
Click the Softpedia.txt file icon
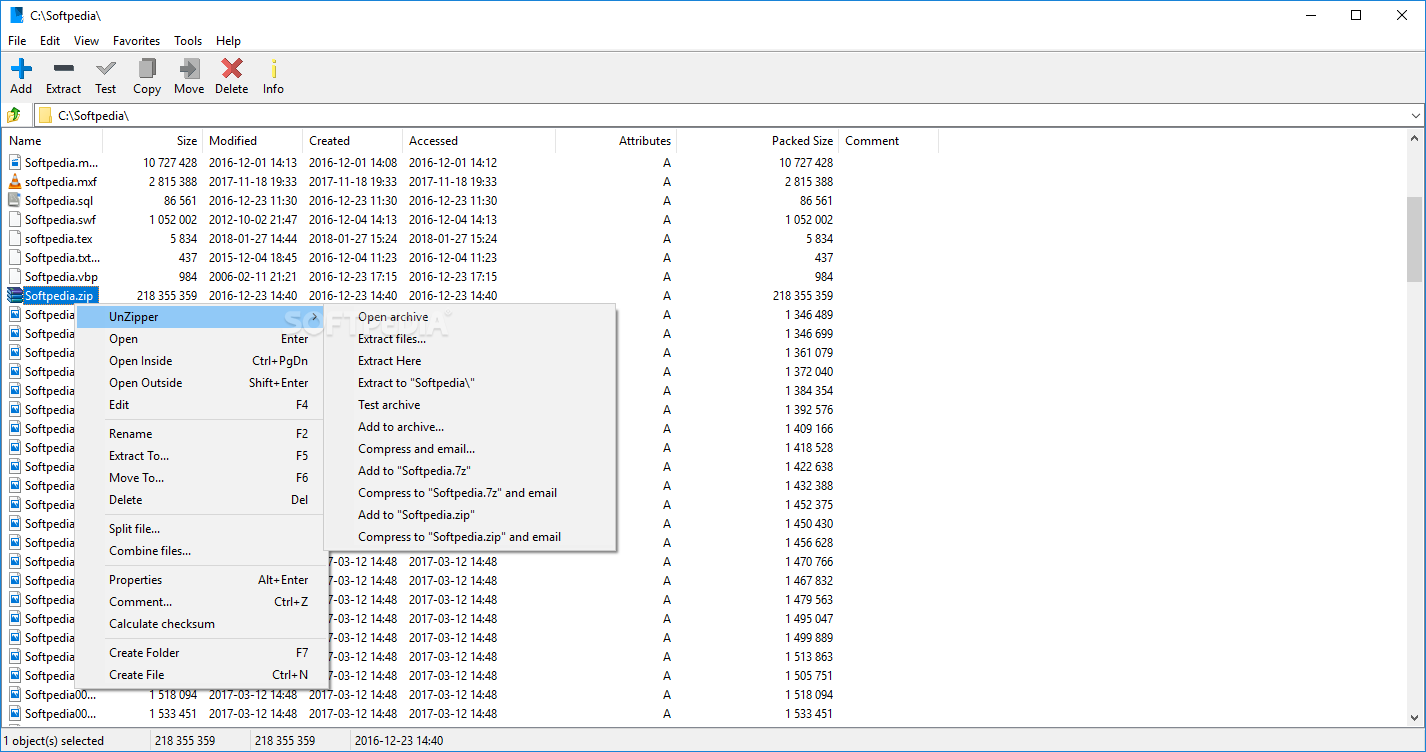(x=14, y=257)
